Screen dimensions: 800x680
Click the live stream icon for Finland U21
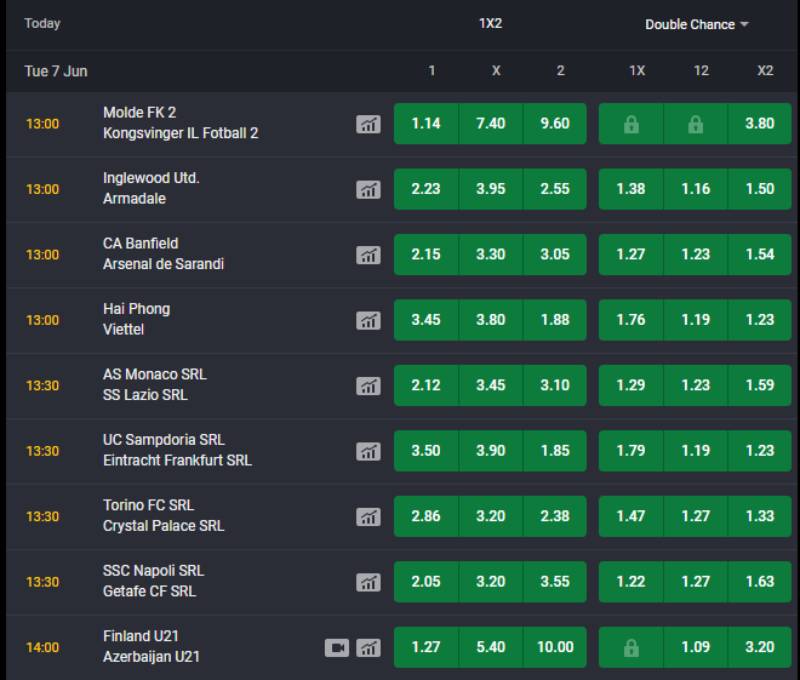(339, 647)
